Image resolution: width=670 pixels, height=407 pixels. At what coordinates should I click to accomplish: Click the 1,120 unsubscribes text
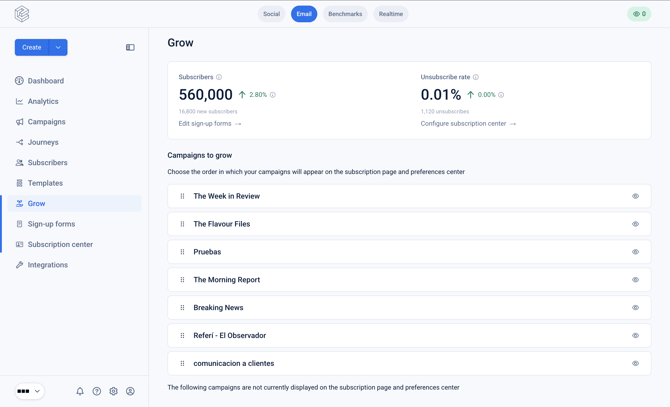tap(445, 111)
